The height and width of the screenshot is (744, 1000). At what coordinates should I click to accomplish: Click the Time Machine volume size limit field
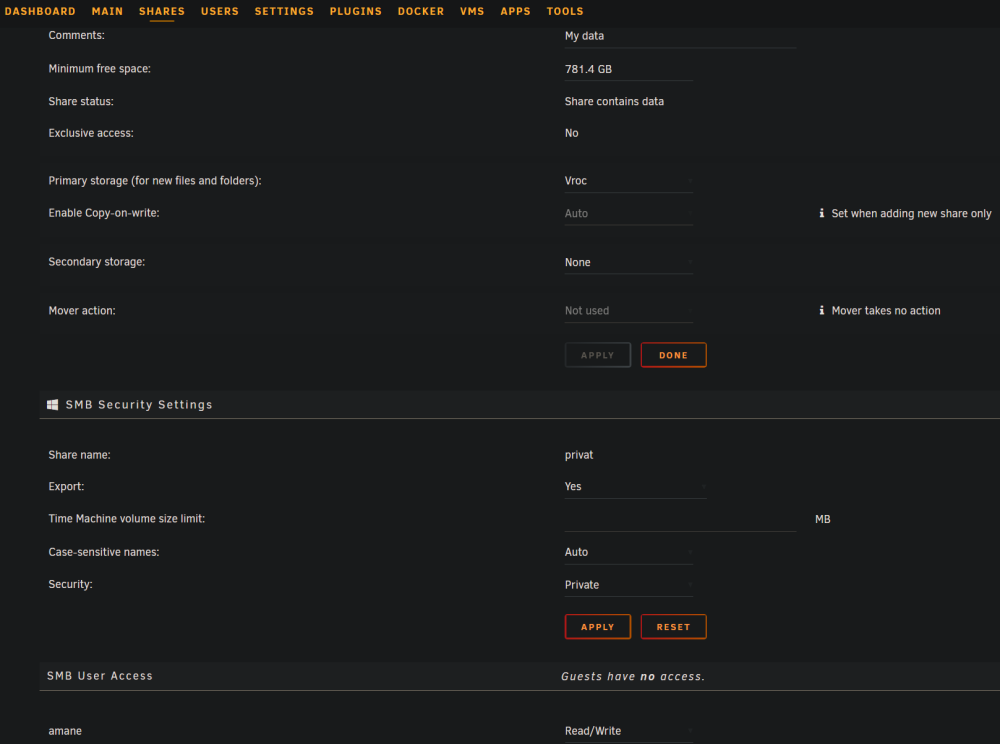[680, 520]
